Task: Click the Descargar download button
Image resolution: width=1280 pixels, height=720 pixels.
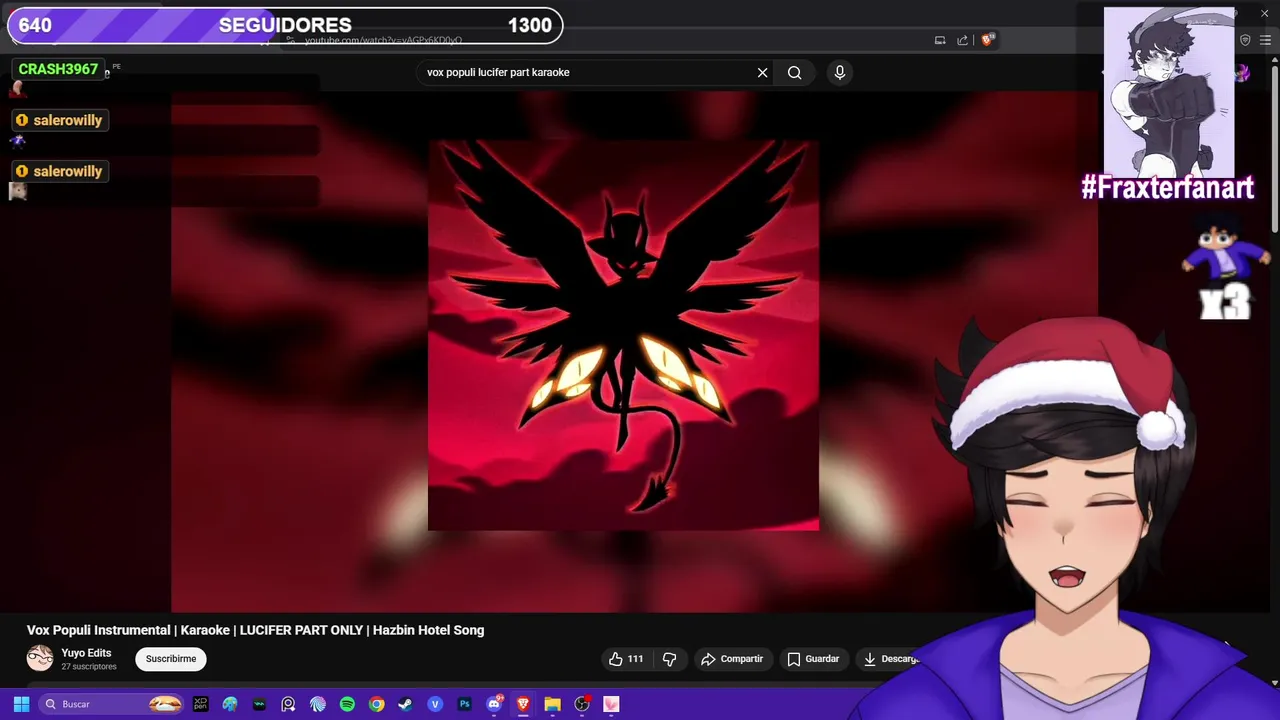Action: [891, 659]
